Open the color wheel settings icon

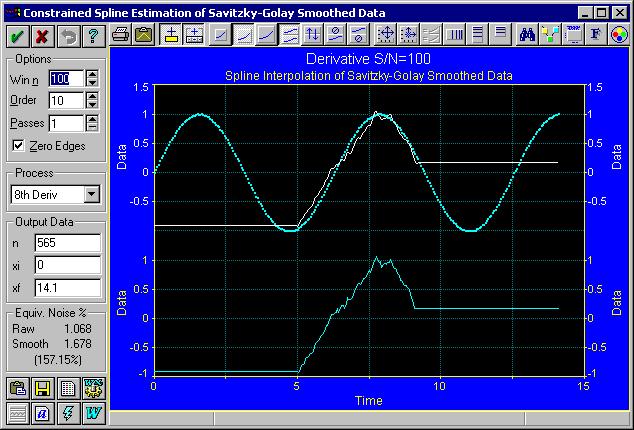tap(619, 35)
